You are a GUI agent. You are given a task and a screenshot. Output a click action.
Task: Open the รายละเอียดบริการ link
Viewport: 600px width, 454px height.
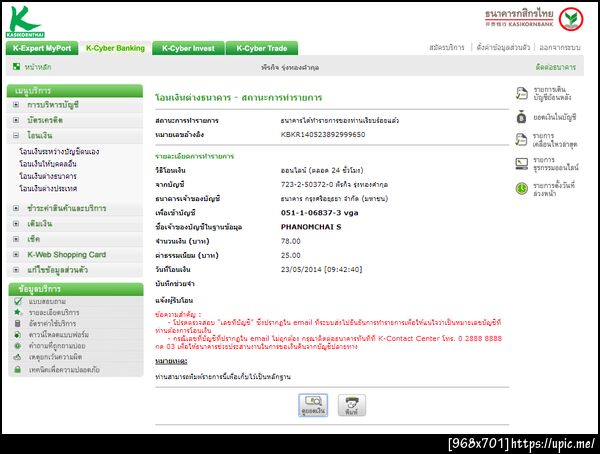coord(54,312)
